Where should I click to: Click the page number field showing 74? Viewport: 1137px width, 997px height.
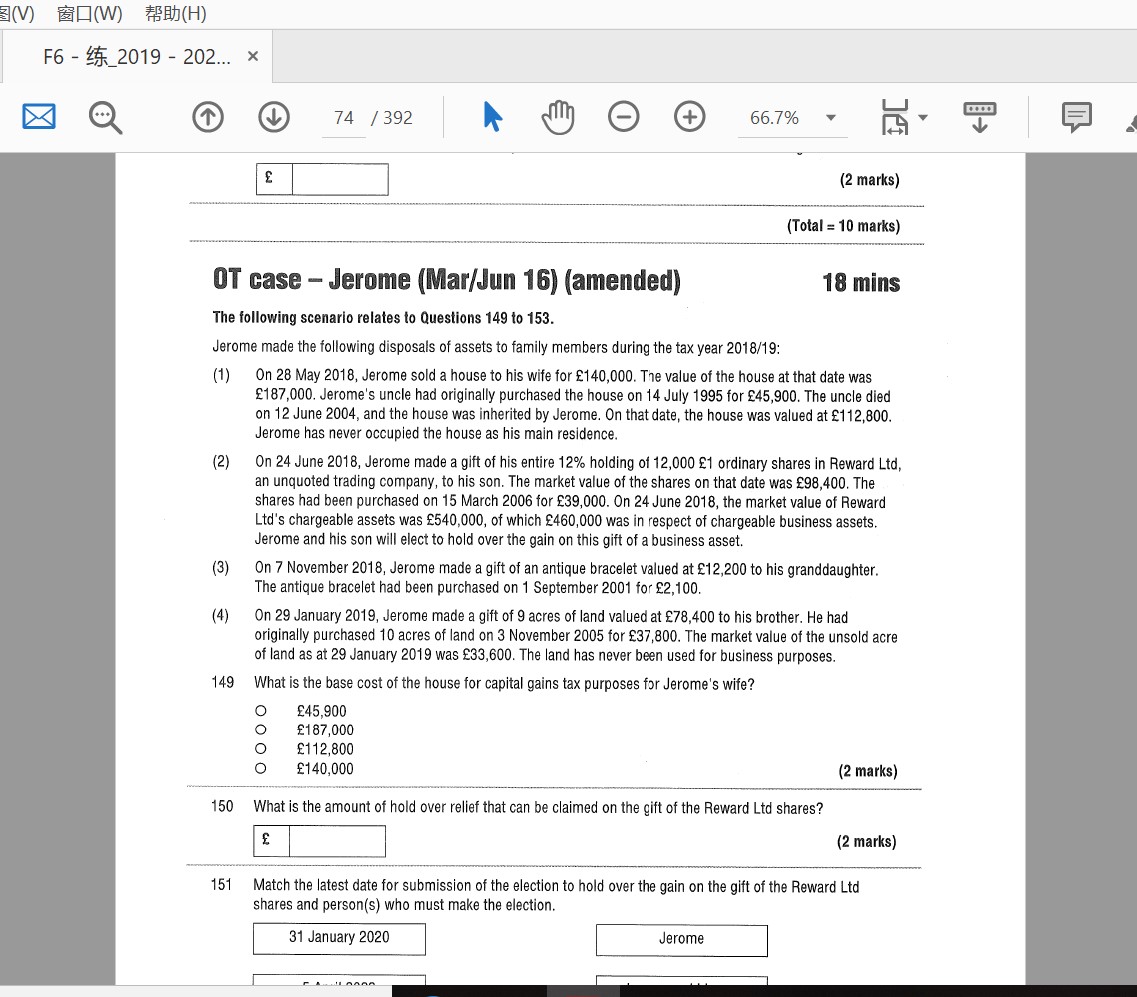pos(344,118)
